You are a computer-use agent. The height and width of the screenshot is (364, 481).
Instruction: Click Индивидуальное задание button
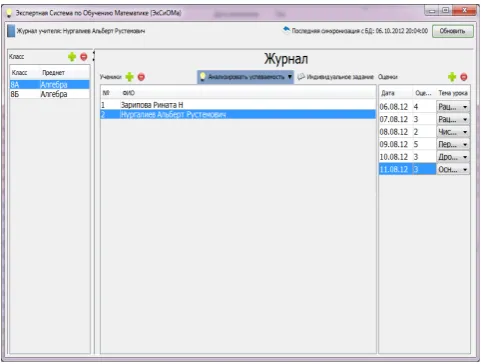(335, 77)
